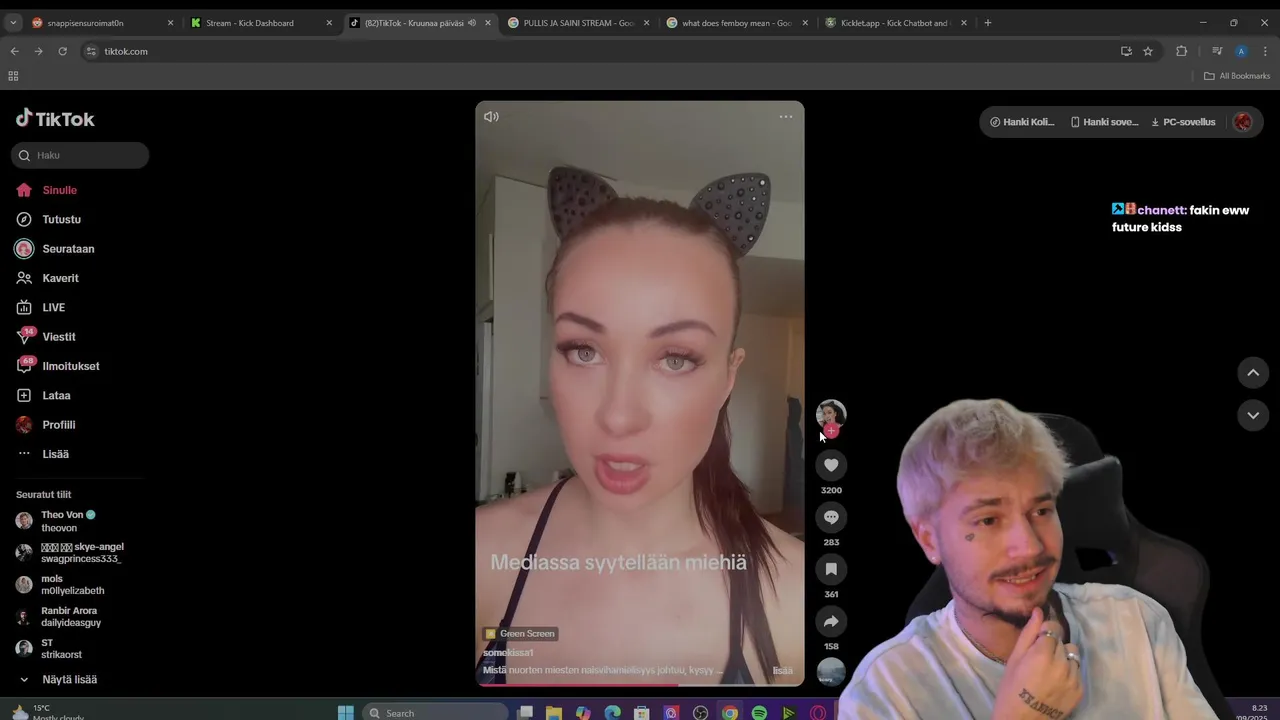Expand Näytä lisää followed accounts
This screenshot has height=720, width=1280.
(x=69, y=680)
